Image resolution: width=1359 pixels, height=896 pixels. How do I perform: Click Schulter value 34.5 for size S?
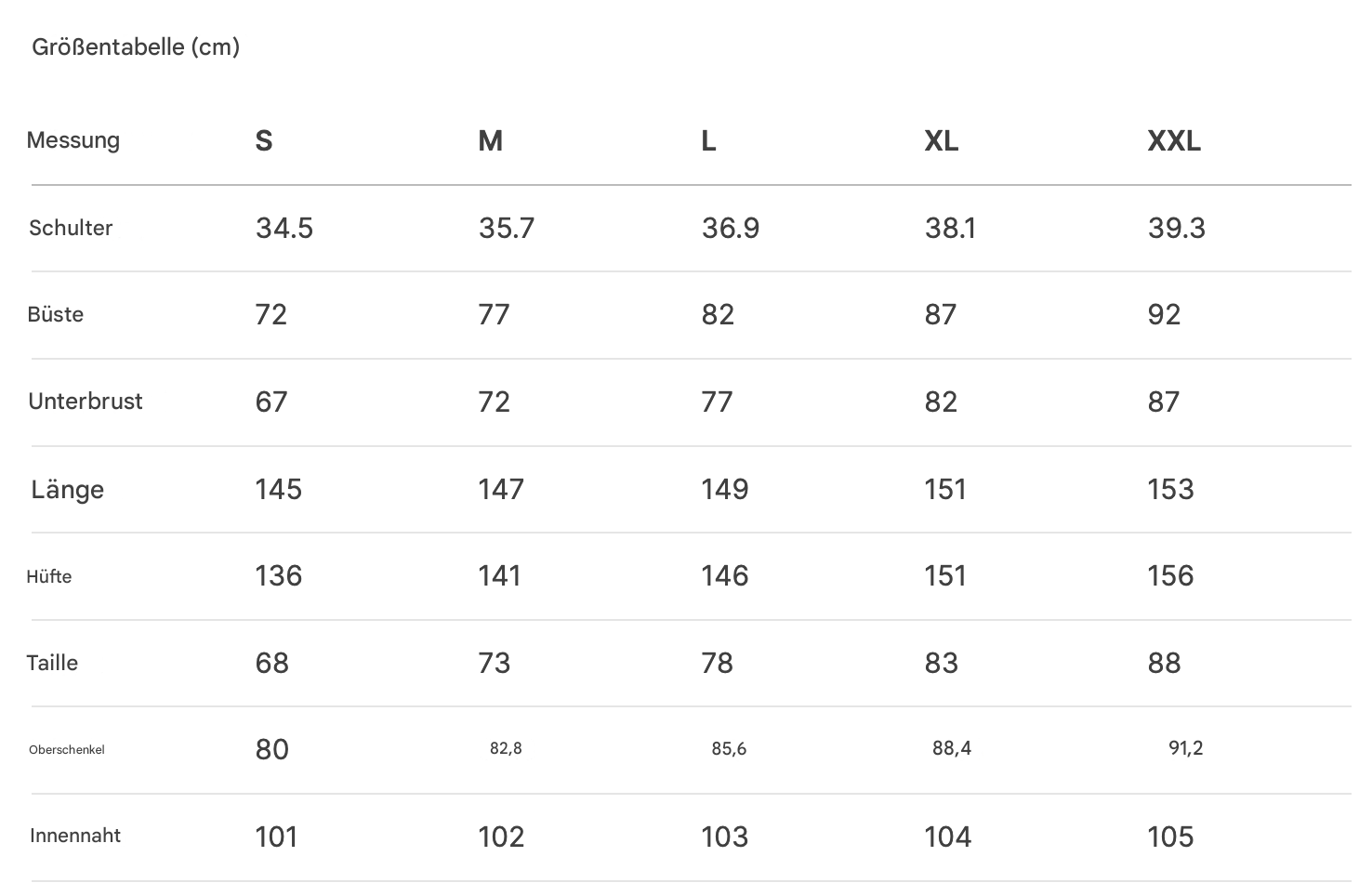tap(284, 228)
